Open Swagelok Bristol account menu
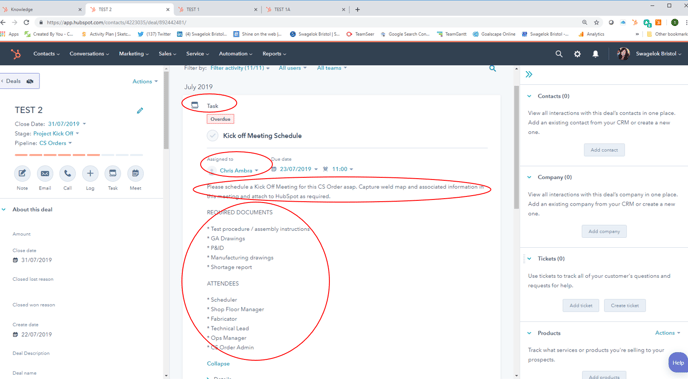Screen dimensions: 688x379 [659, 54]
